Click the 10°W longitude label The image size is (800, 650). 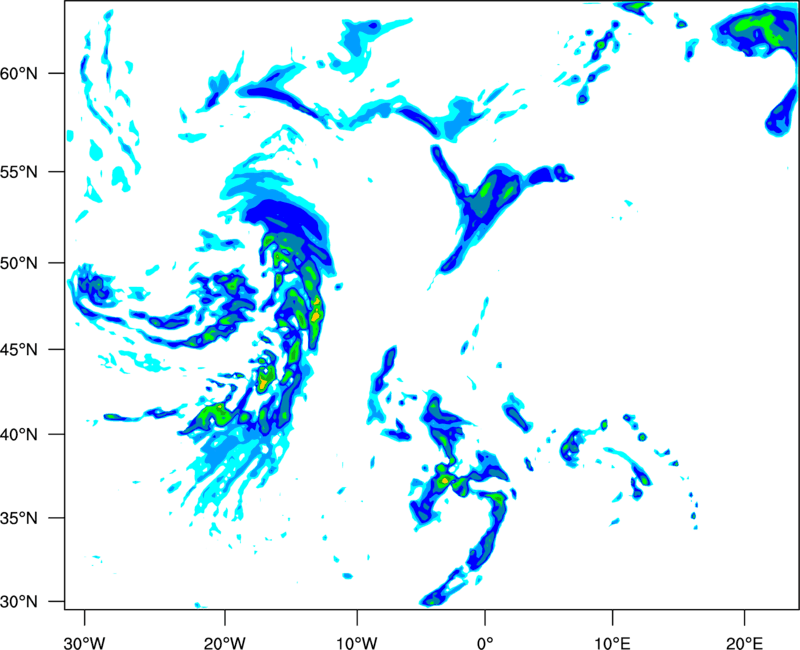pyautogui.click(x=357, y=643)
